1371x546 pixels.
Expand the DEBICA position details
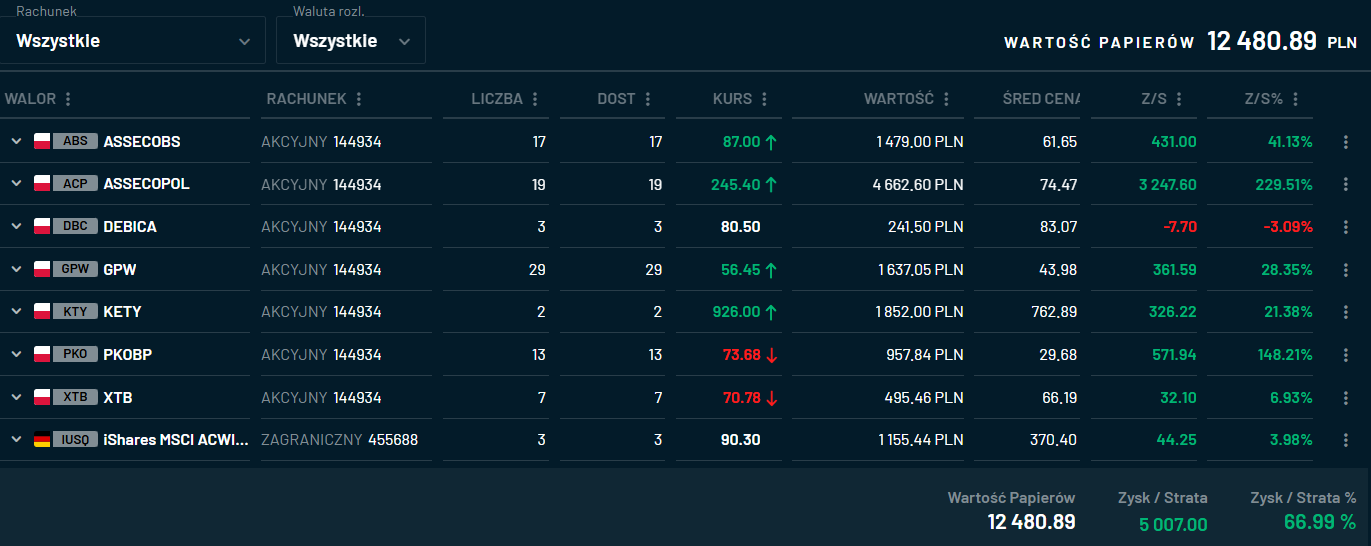point(16,227)
